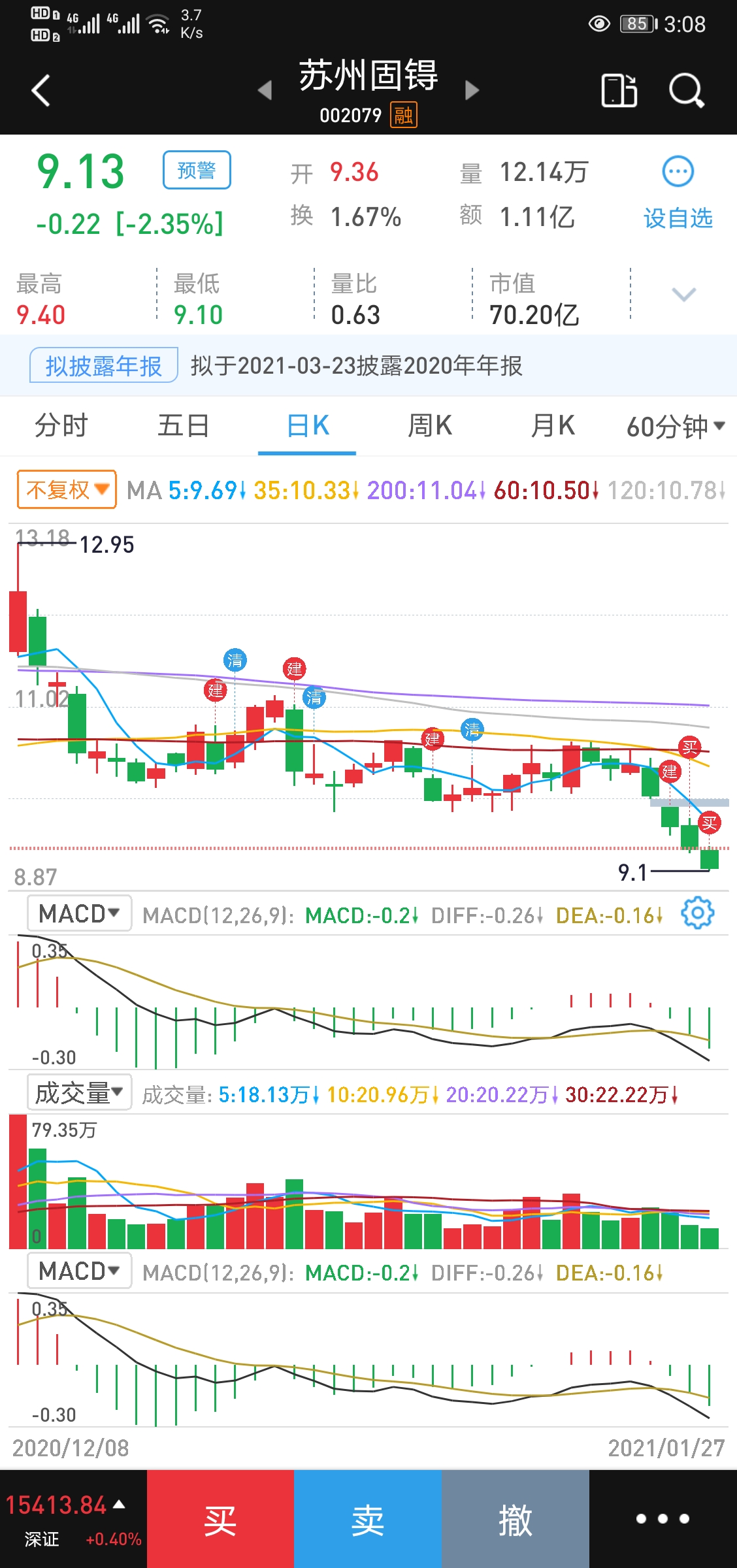The width and height of the screenshot is (737, 1568).
Task: Open MACD indicator settings gear
Action: pos(698,913)
